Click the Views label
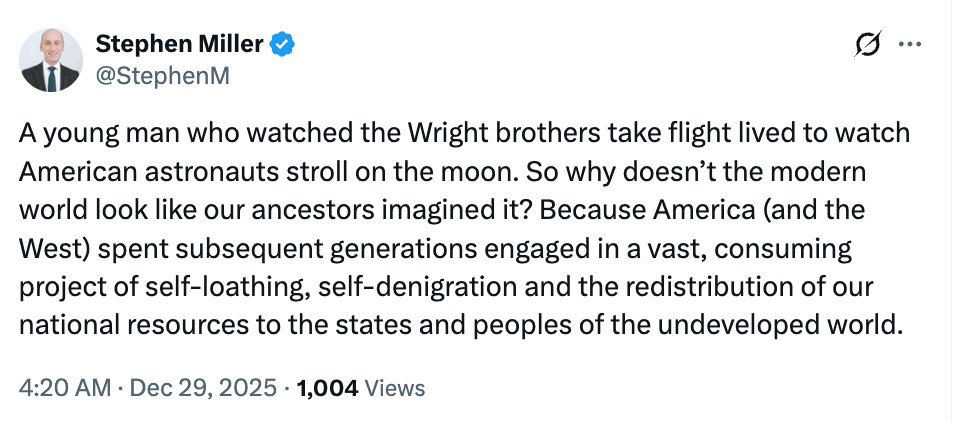The width and height of the screenshot is (954, 422). pos(395,388)
